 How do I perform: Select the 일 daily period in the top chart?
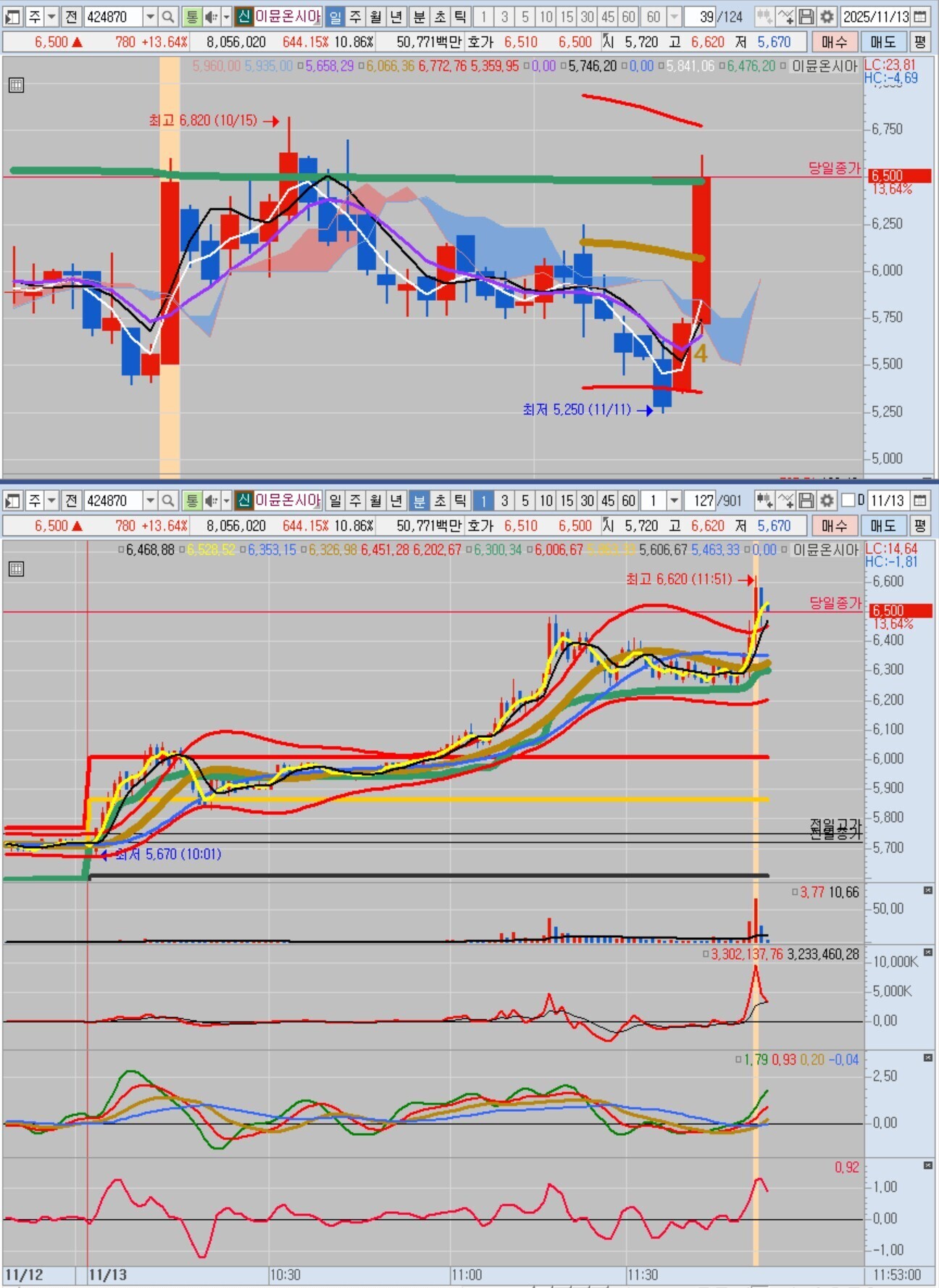click(x=335, y=17)
